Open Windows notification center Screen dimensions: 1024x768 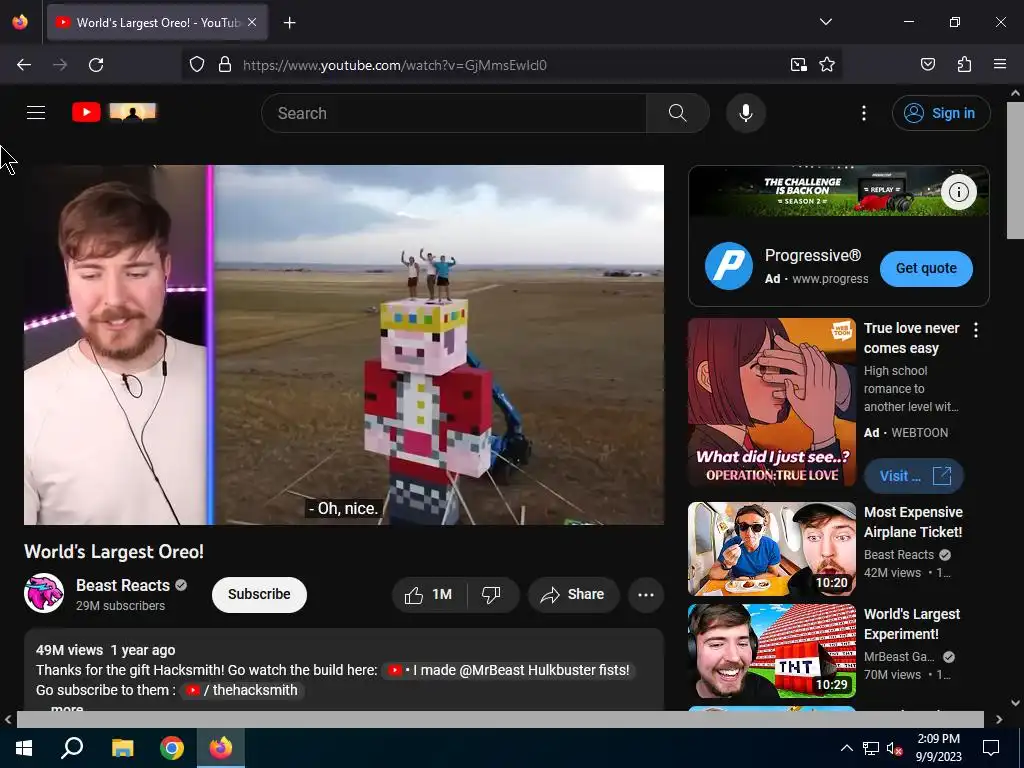(991, 748)
